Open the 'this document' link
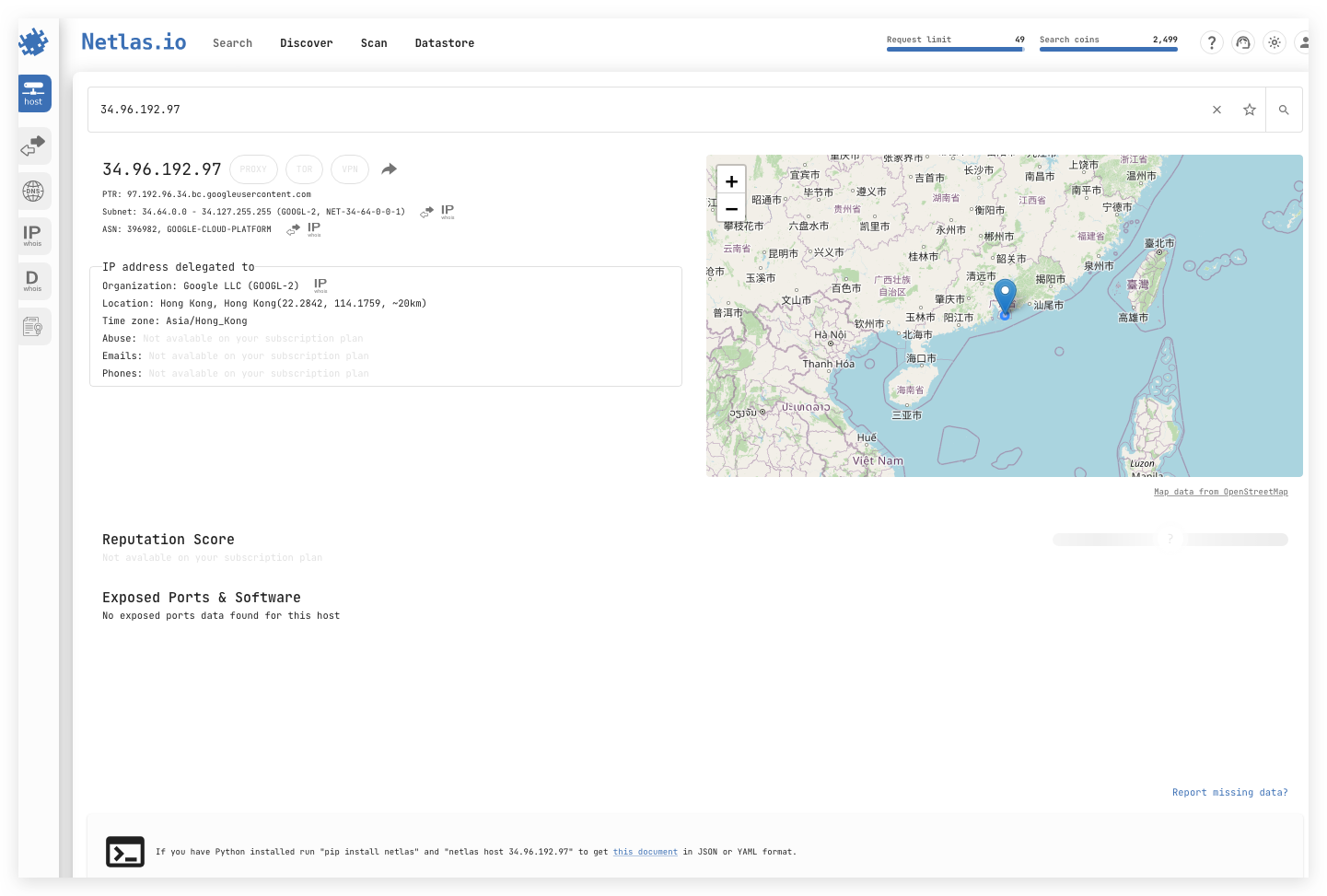This screenshot has height=896, width=1327. [x=646, y=852]
